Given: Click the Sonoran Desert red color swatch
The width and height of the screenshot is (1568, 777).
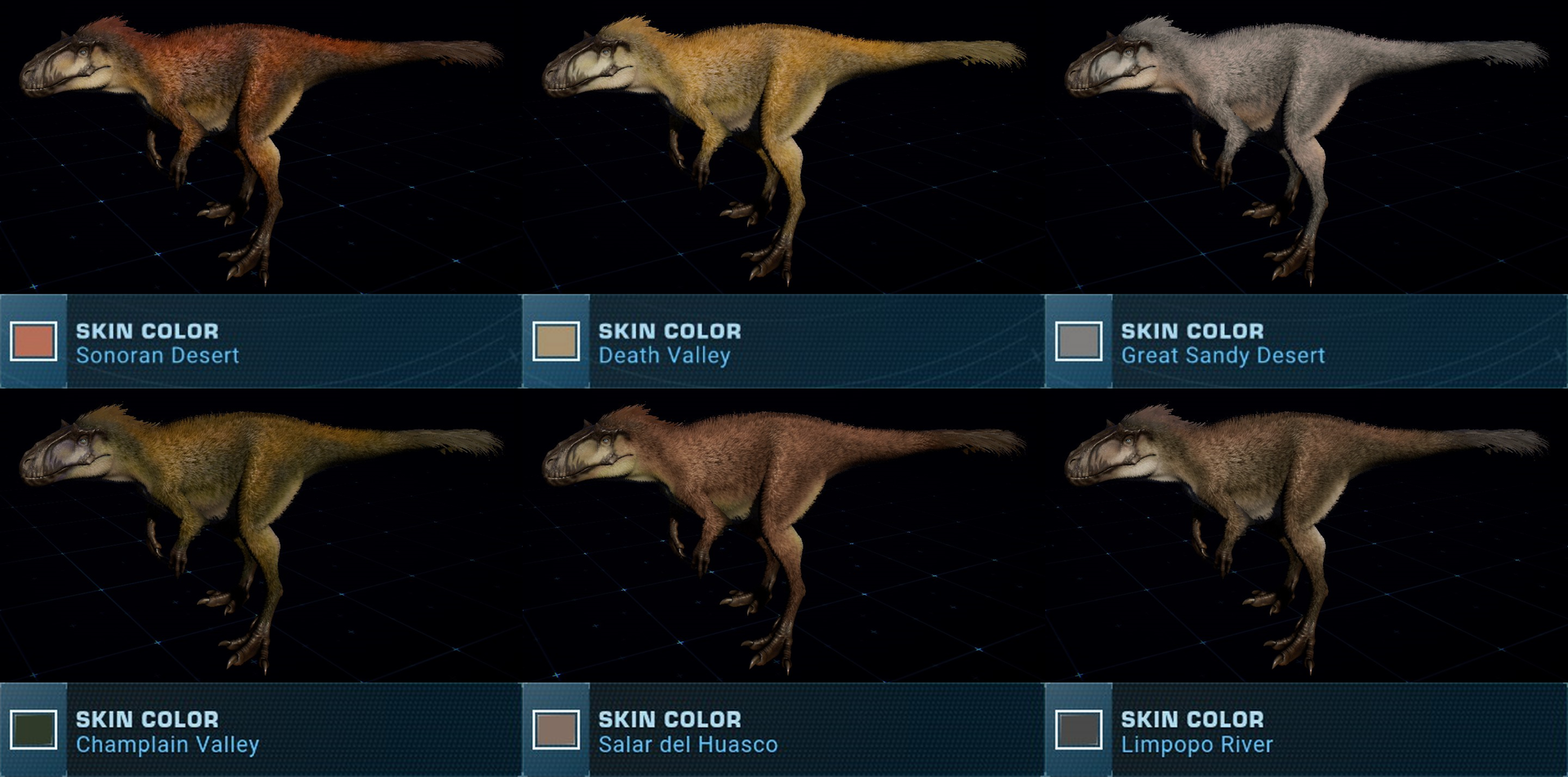Looking at the screenshot, I should click(x=33, y=342).
